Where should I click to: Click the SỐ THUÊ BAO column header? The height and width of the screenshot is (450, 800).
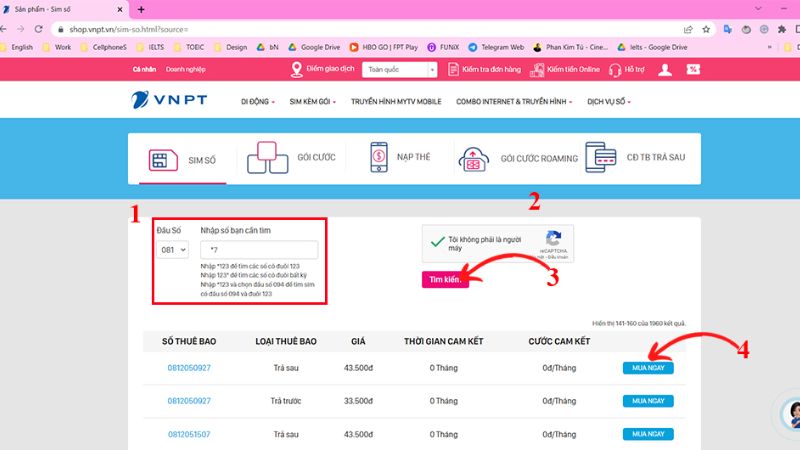[189, 341]
